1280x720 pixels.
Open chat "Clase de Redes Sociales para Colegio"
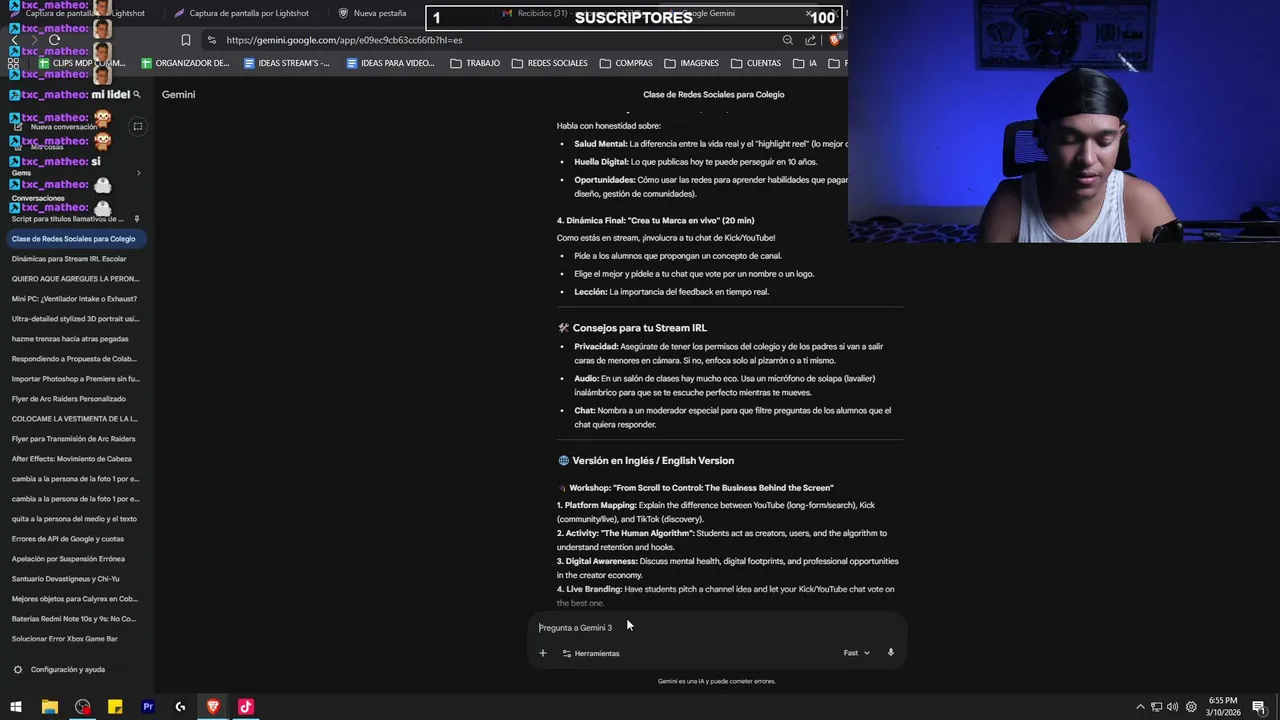tap(74, 239)
